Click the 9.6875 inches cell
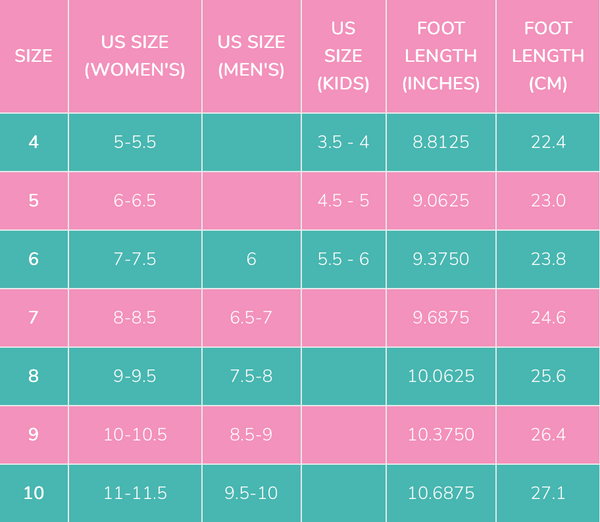The width and height of the screenshot is (600, 522). pyautogui.click(x=441, y=318)
